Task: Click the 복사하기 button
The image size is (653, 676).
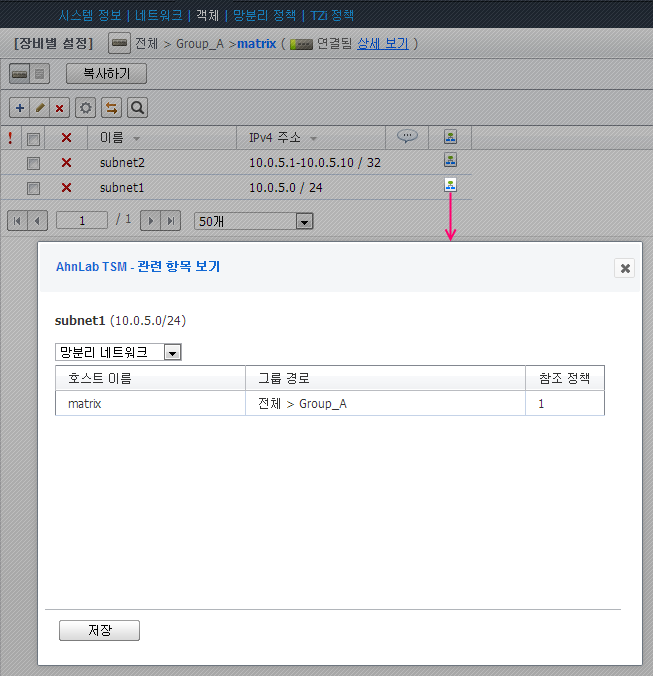Action: pos(106,73)
